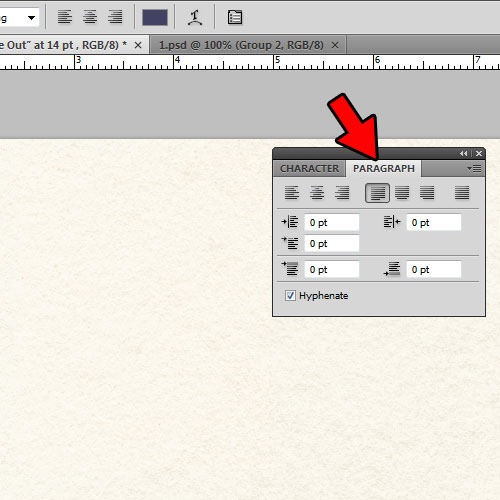Center text in Paragraph panel
Screen dimensions: 500x500
coord(317,193)
